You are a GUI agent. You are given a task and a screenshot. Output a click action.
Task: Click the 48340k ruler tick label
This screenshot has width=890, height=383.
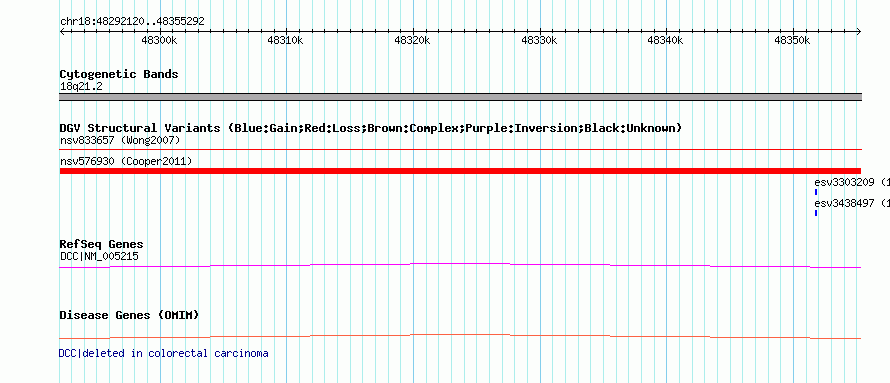click(x=666, y=41)
